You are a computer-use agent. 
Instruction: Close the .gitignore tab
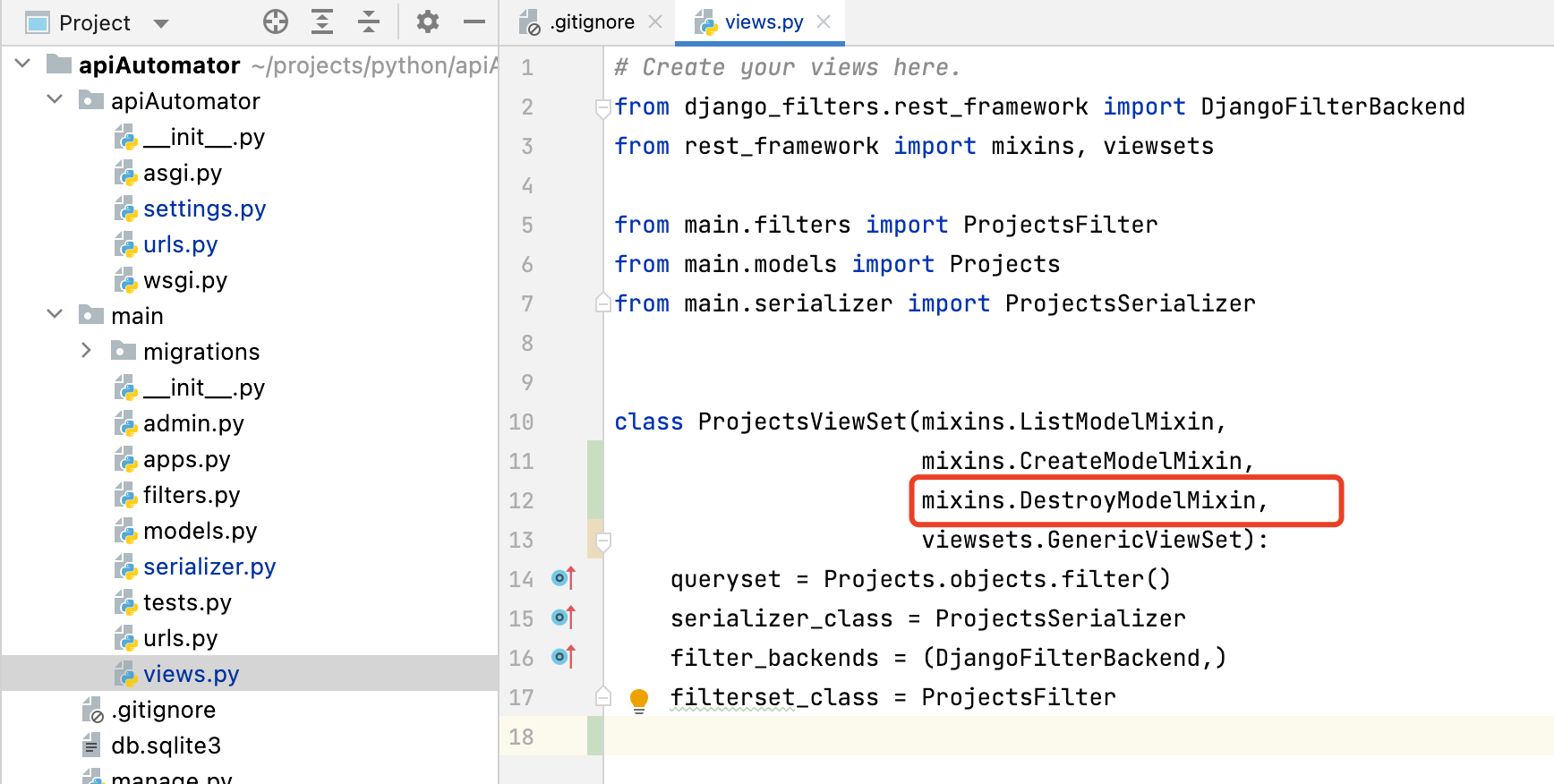(x=656, y=22)
